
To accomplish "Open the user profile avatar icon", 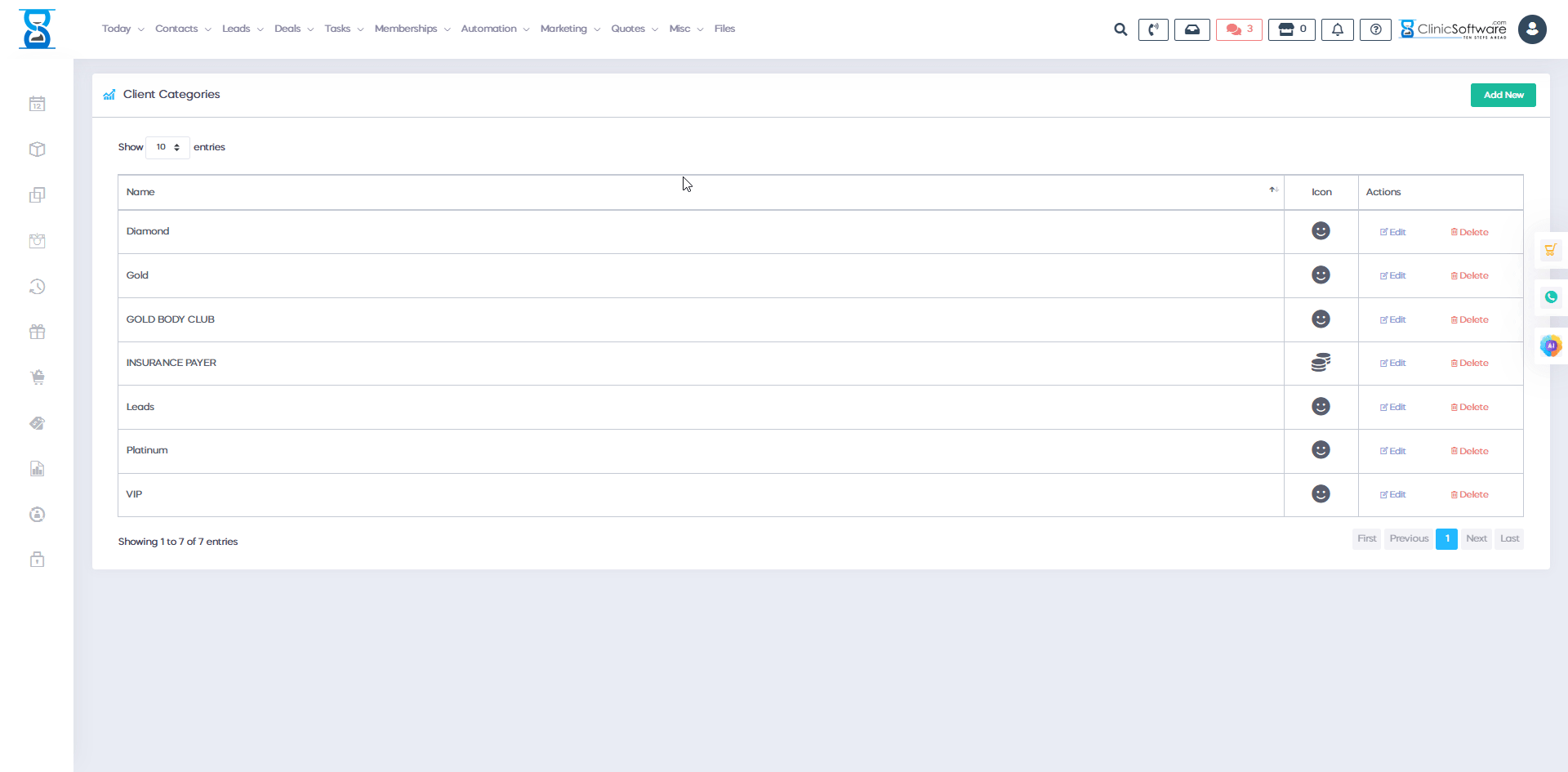I will pyautogui.click(x=1534, y=29).
